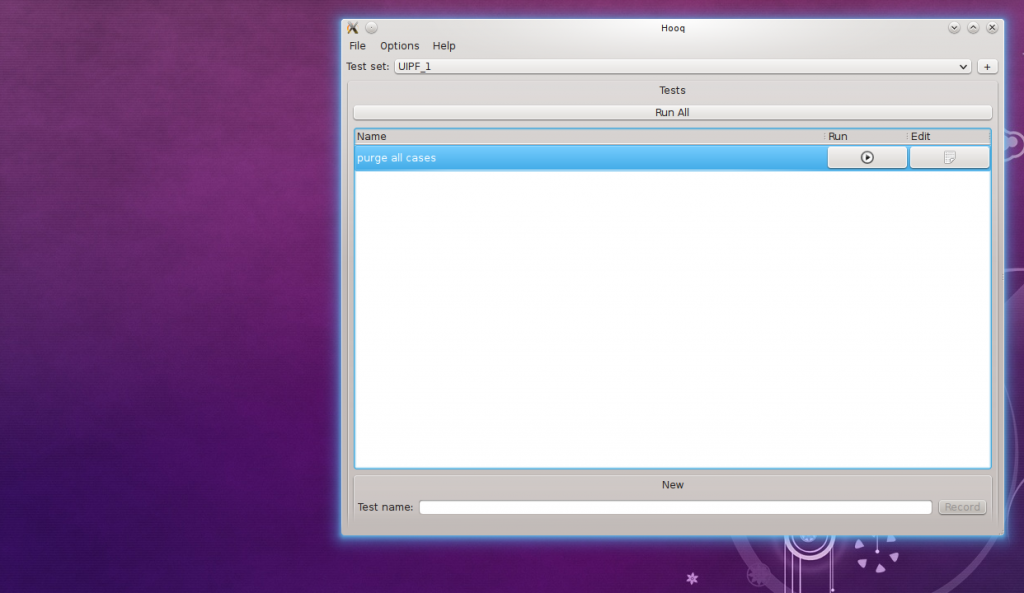This screenshot has width=1024, height=593.
Task: Click empty area of the tests list
Action: [x=672, y=320]
